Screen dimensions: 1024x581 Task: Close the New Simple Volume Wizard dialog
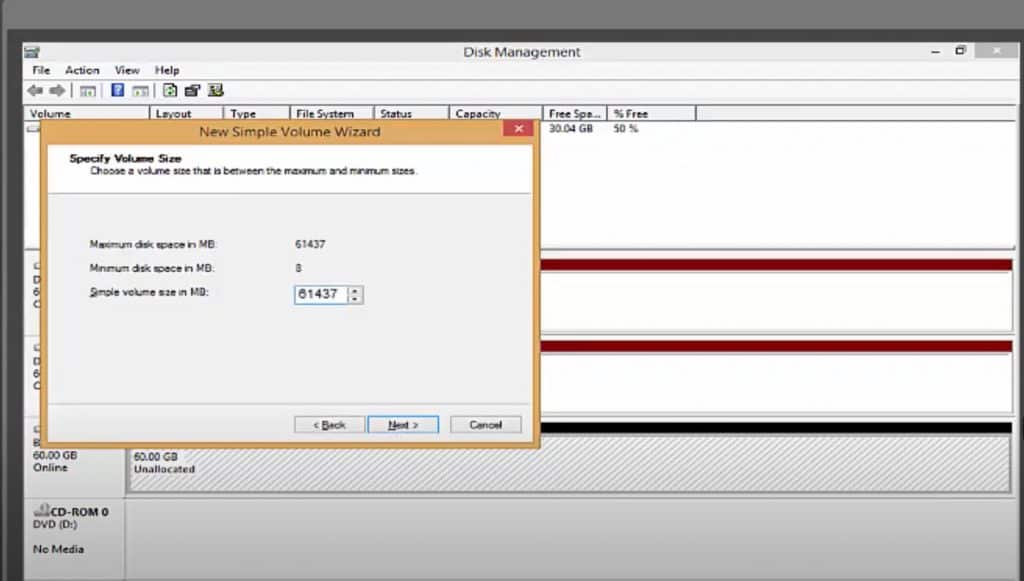tap(517, 131)
